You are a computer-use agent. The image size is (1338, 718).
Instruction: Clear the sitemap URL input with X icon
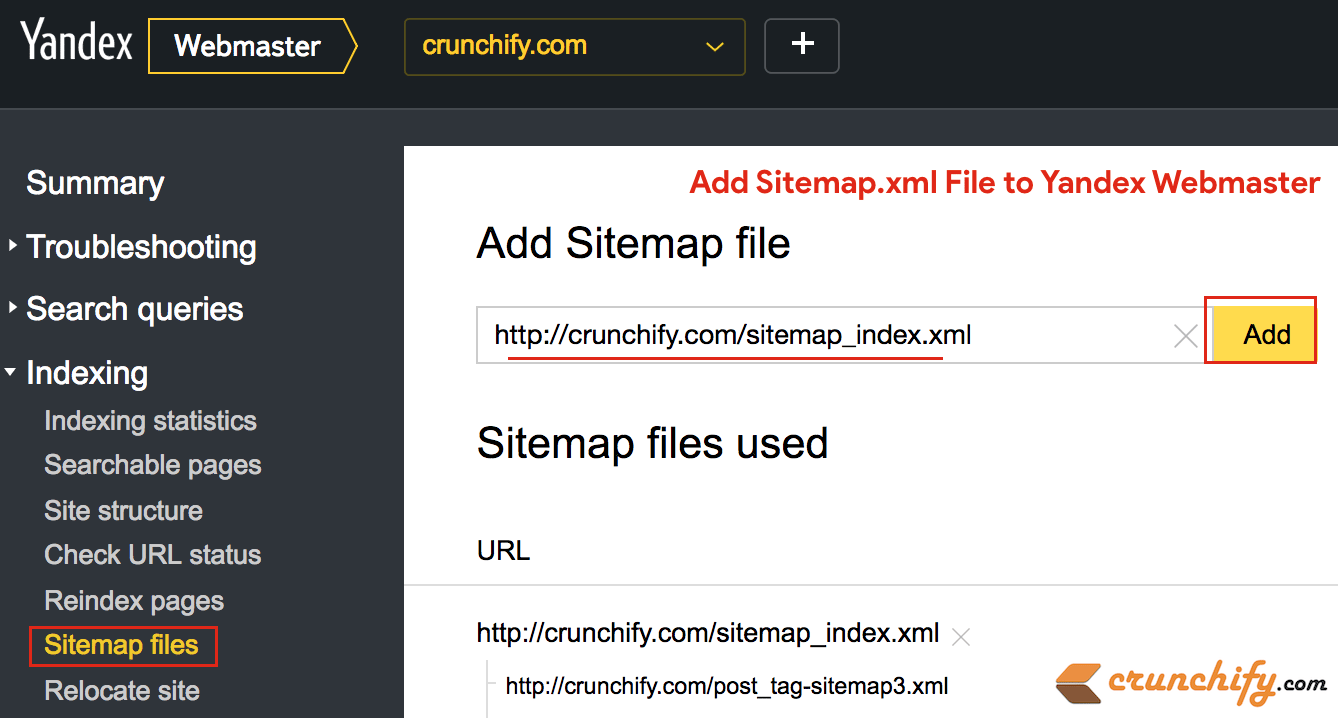1185,336
